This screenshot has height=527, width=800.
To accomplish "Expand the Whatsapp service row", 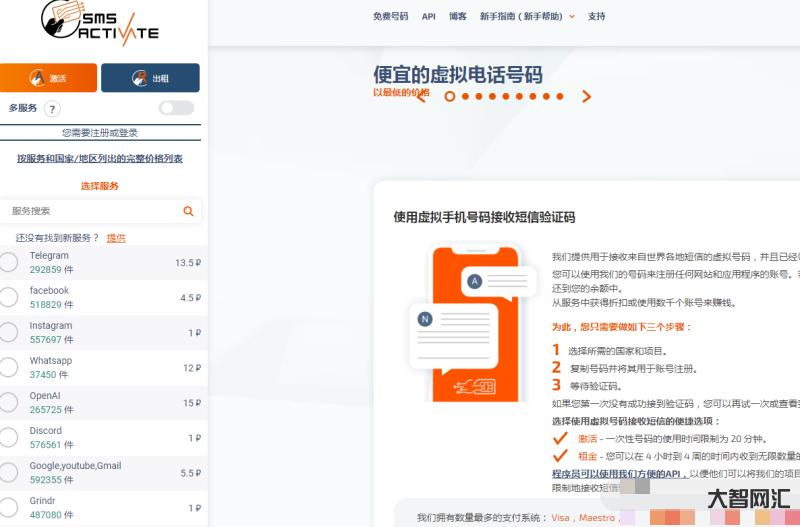I will click(x=100, y=368).
